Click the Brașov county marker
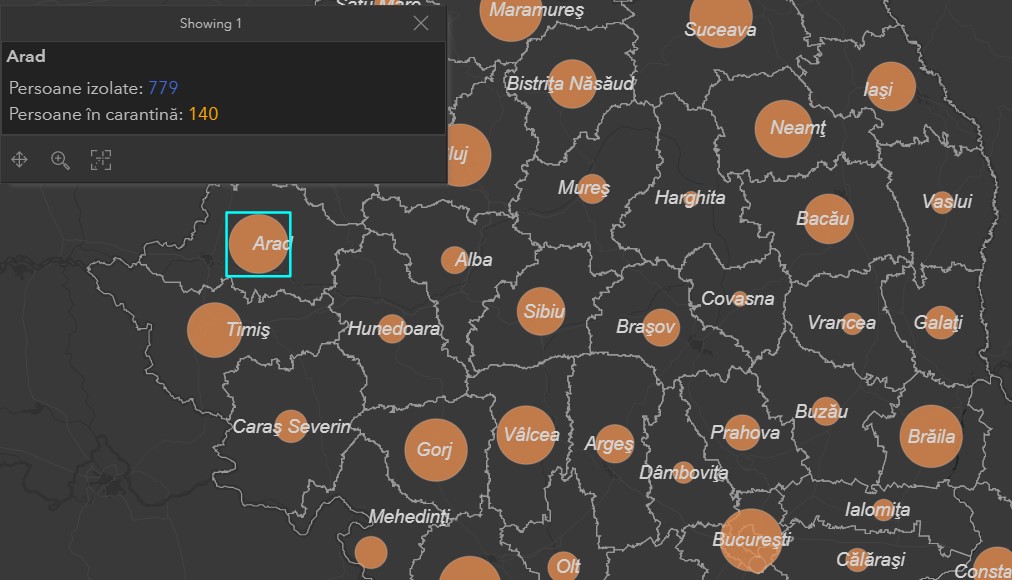The image size is (1012, 580). coord(660,327)
